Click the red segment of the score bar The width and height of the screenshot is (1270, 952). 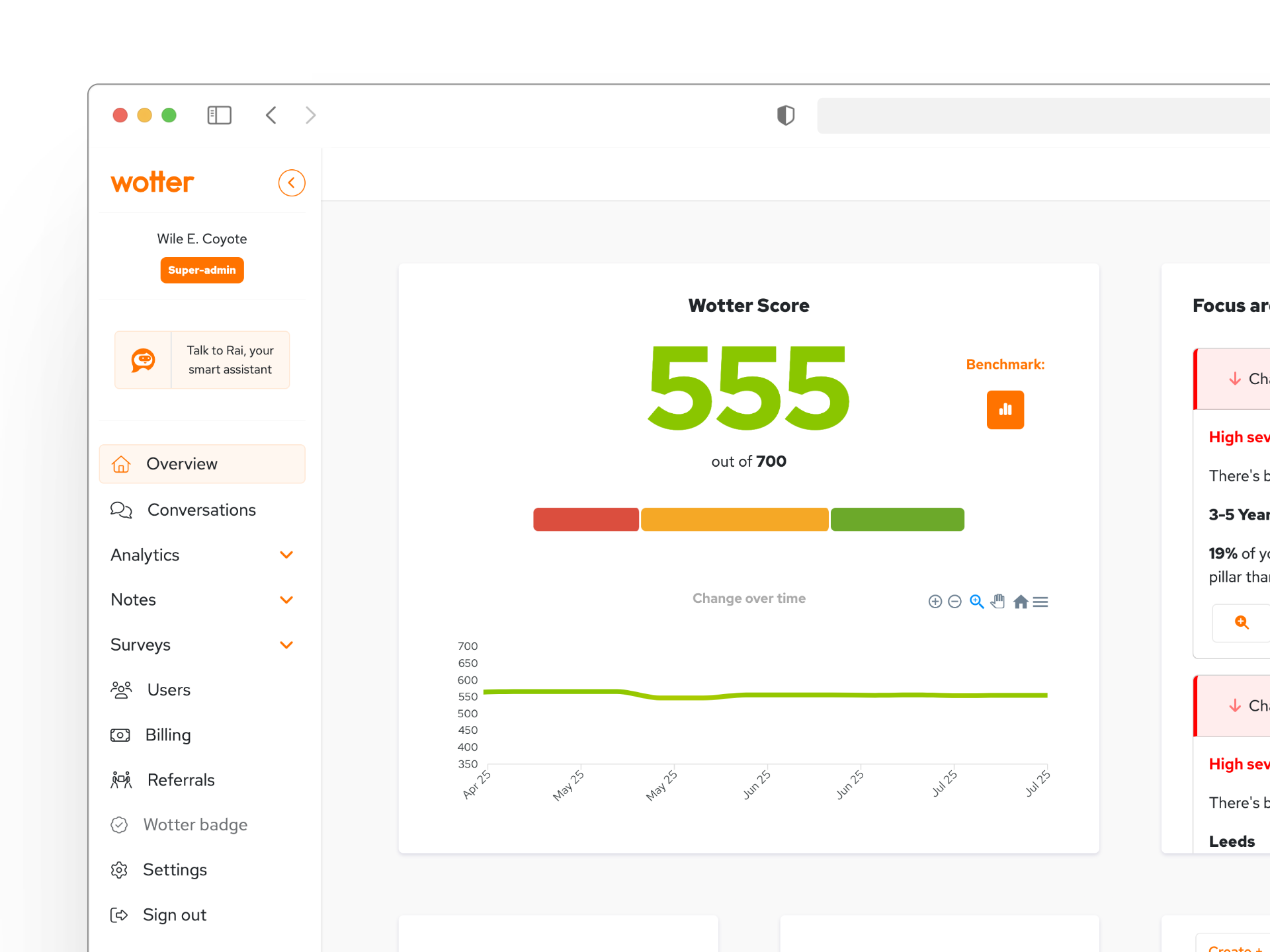point(586,519)
